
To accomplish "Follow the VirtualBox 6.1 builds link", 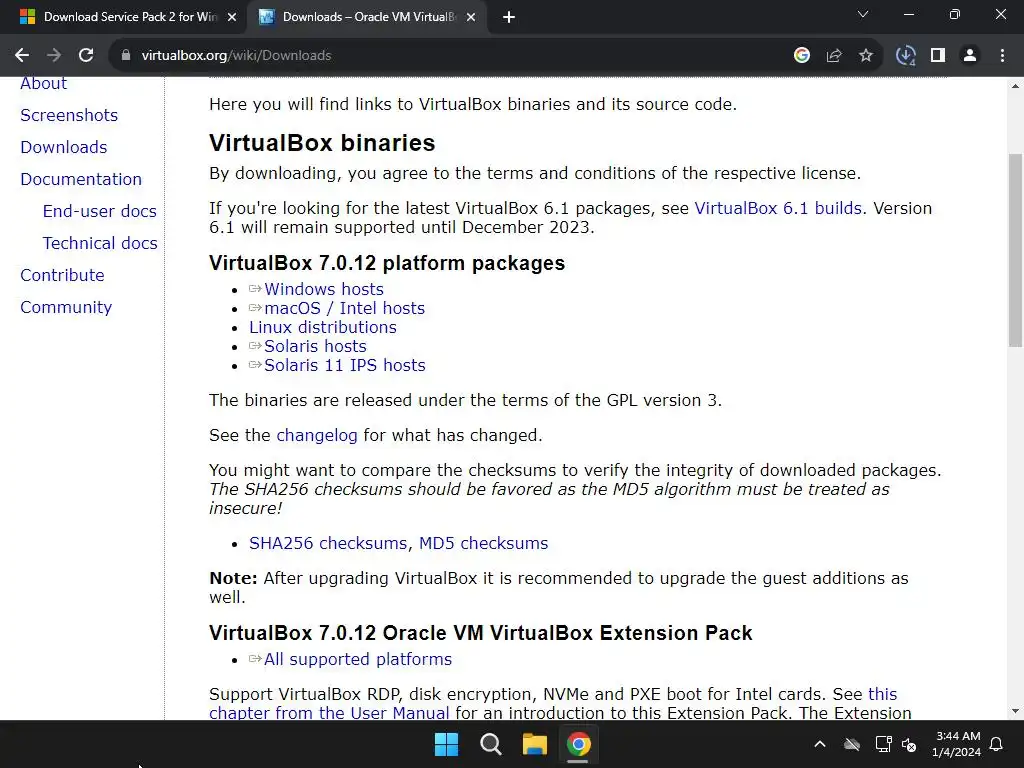I will 778,208.
